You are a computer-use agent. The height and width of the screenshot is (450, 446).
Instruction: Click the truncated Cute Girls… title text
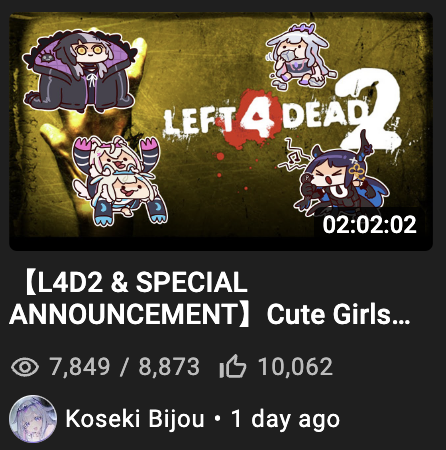pos(338,314)
